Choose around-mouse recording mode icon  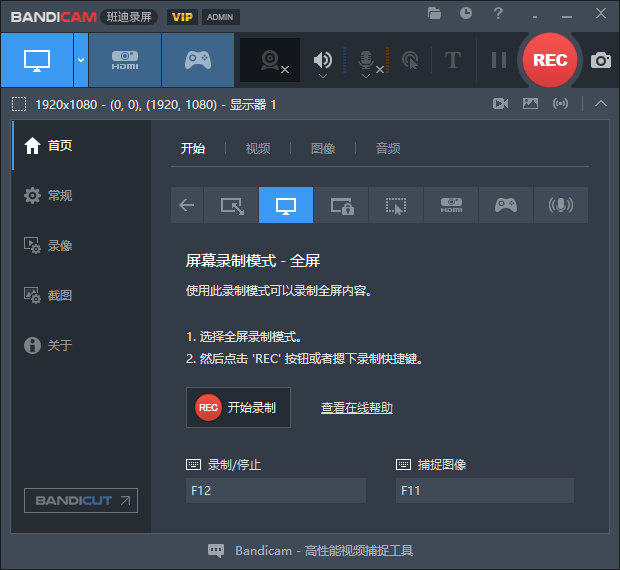coord(396,205)
